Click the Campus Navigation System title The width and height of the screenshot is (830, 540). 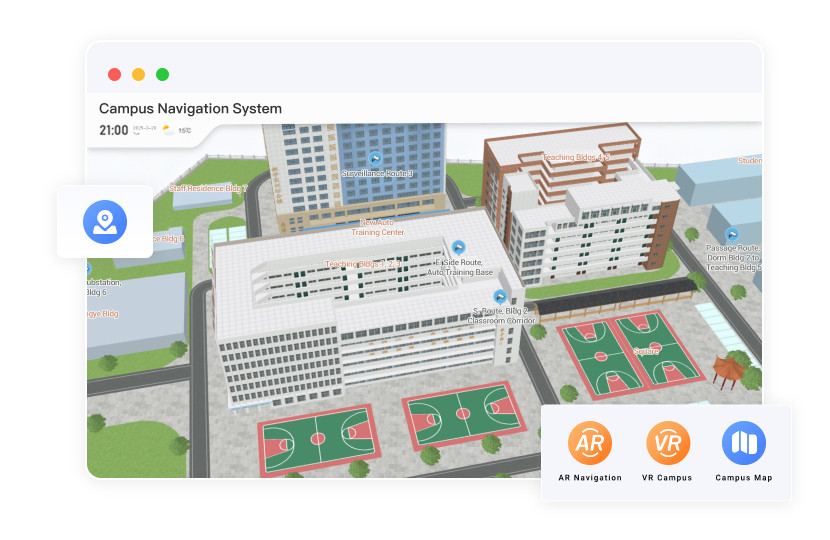(x=190, y=108)
